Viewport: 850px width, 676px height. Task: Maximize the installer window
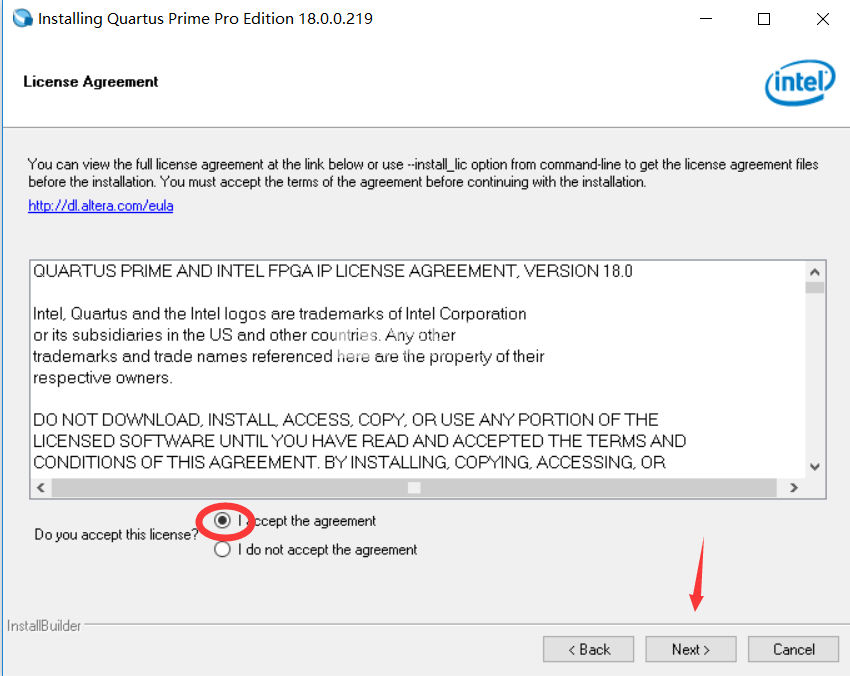[764, 18]
